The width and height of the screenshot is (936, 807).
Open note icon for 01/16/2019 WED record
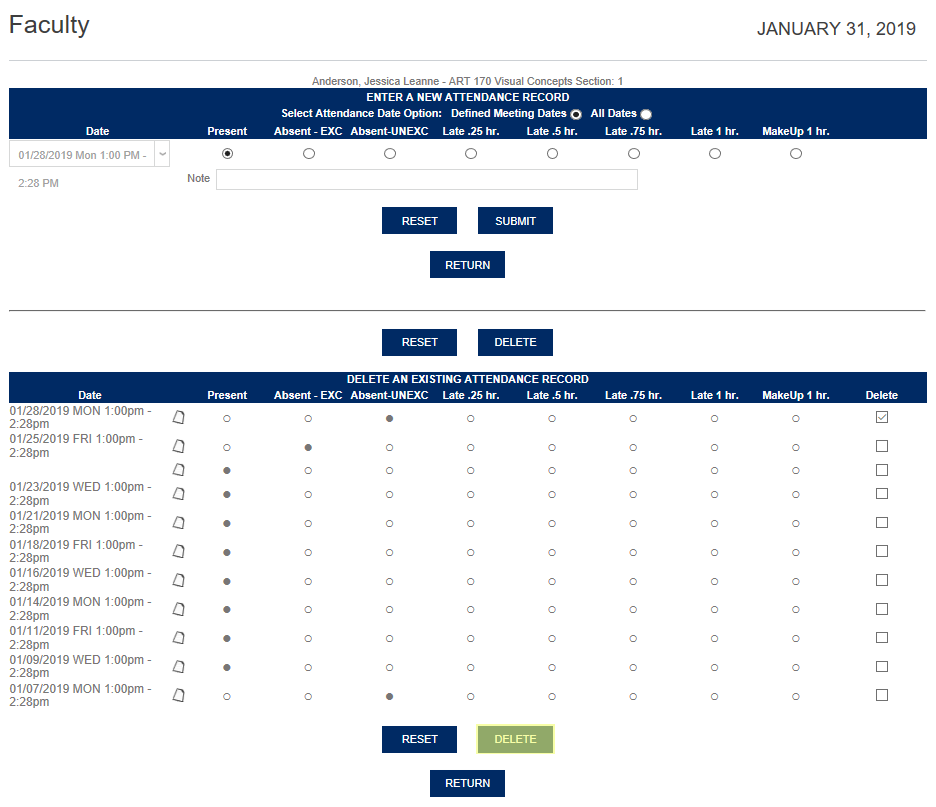coord(178,580)
